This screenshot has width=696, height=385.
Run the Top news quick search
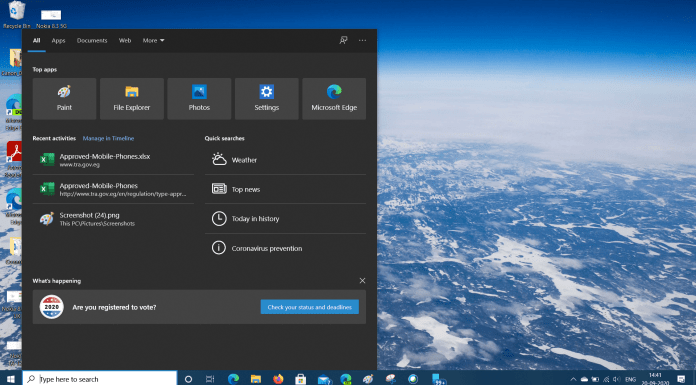[285, 189]
